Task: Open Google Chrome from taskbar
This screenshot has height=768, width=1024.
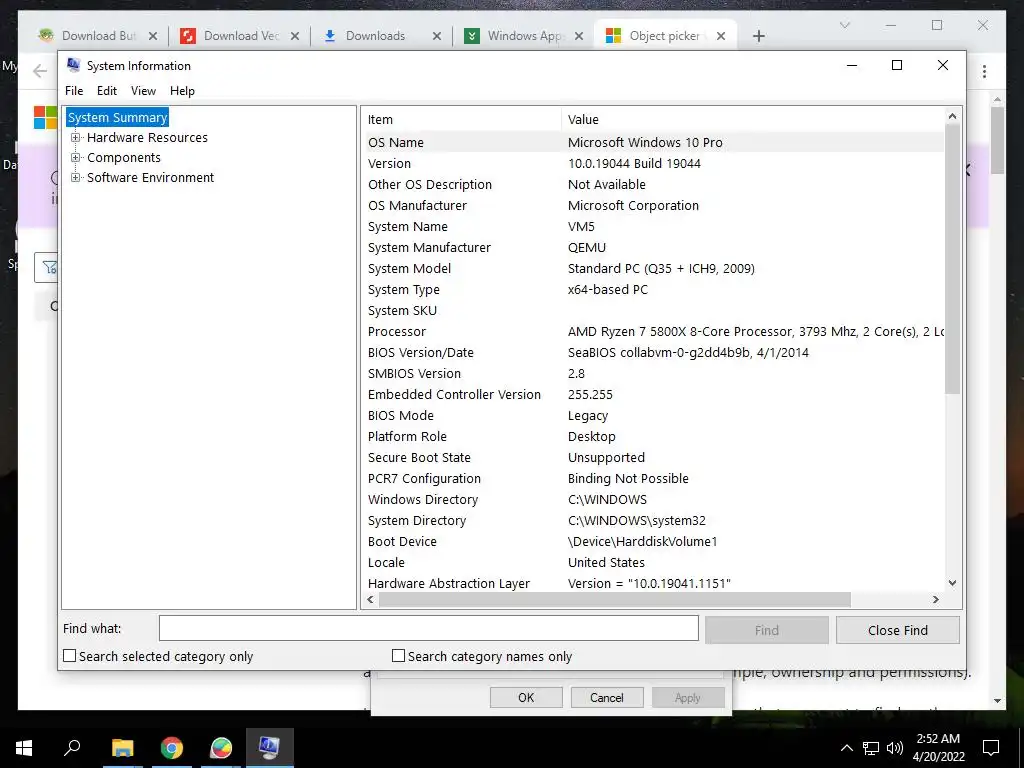Action: [172, 748]
